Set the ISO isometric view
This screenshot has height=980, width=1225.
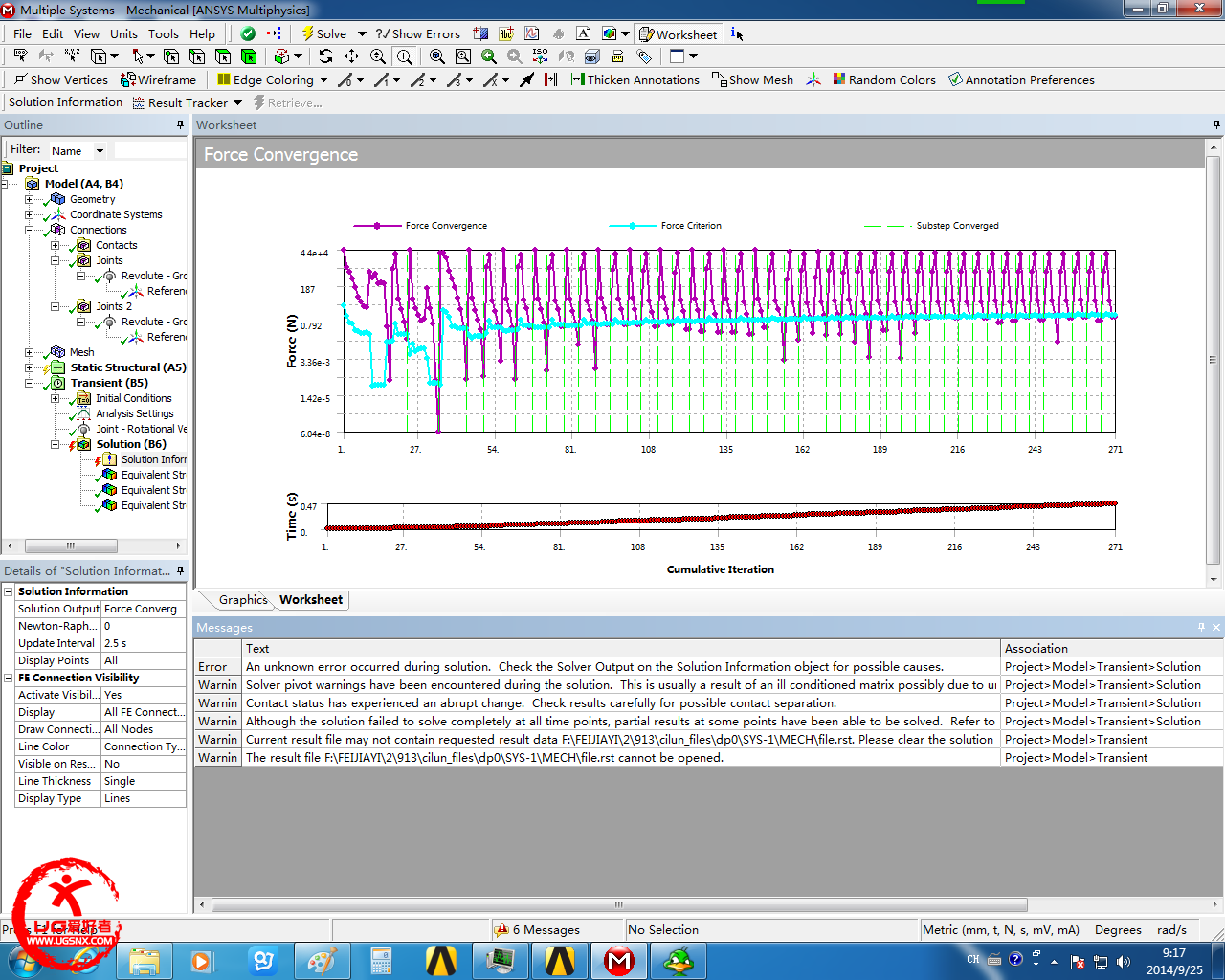pos(541,56)
